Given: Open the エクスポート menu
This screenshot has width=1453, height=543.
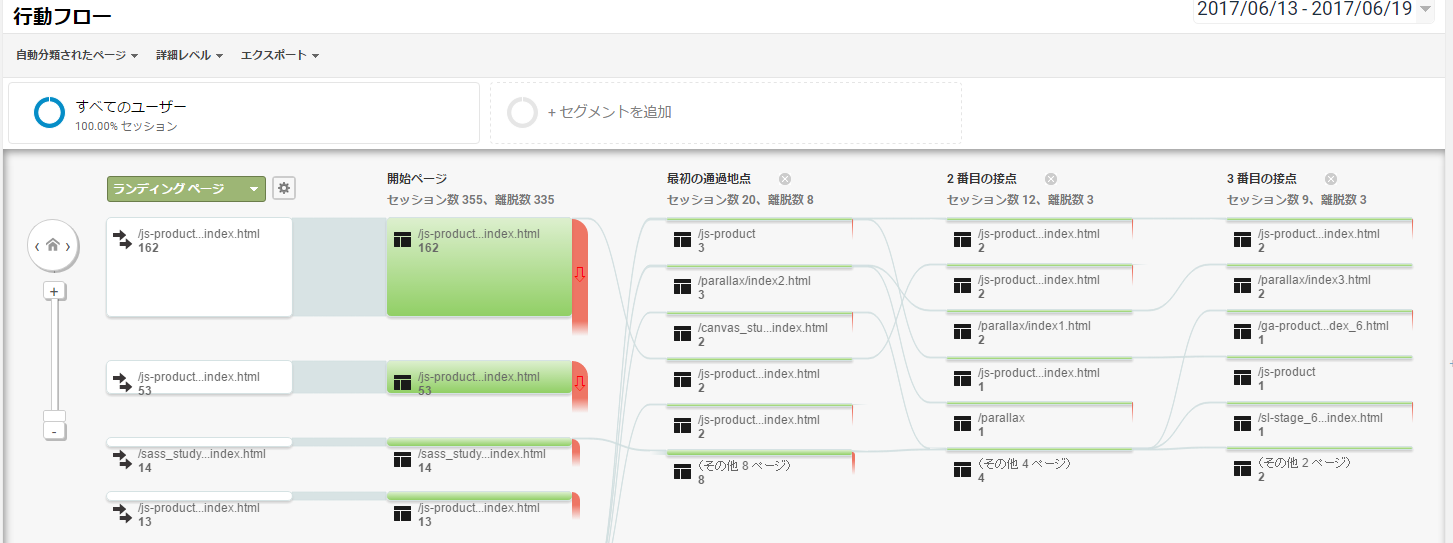Looking at the screenshot, I should pos(279,55).
